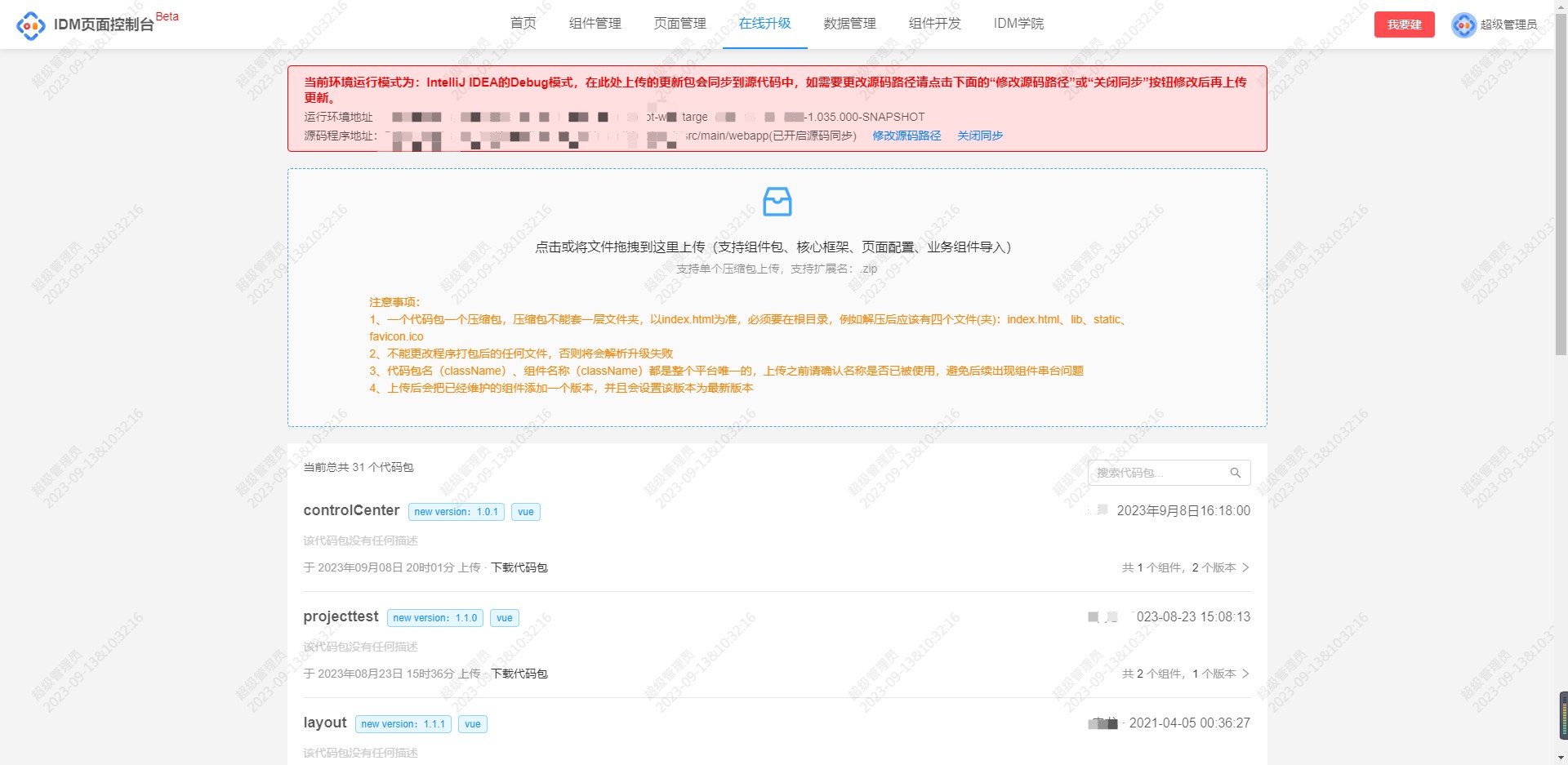Click scrollbar down arrow

1561,758
